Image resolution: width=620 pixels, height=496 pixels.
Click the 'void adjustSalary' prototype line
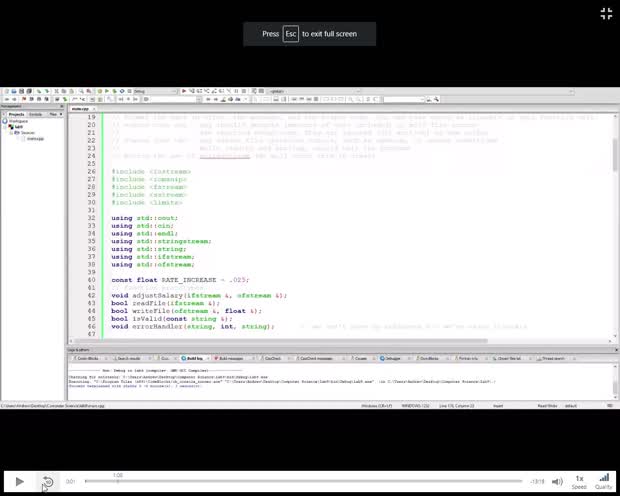[199, 295]
